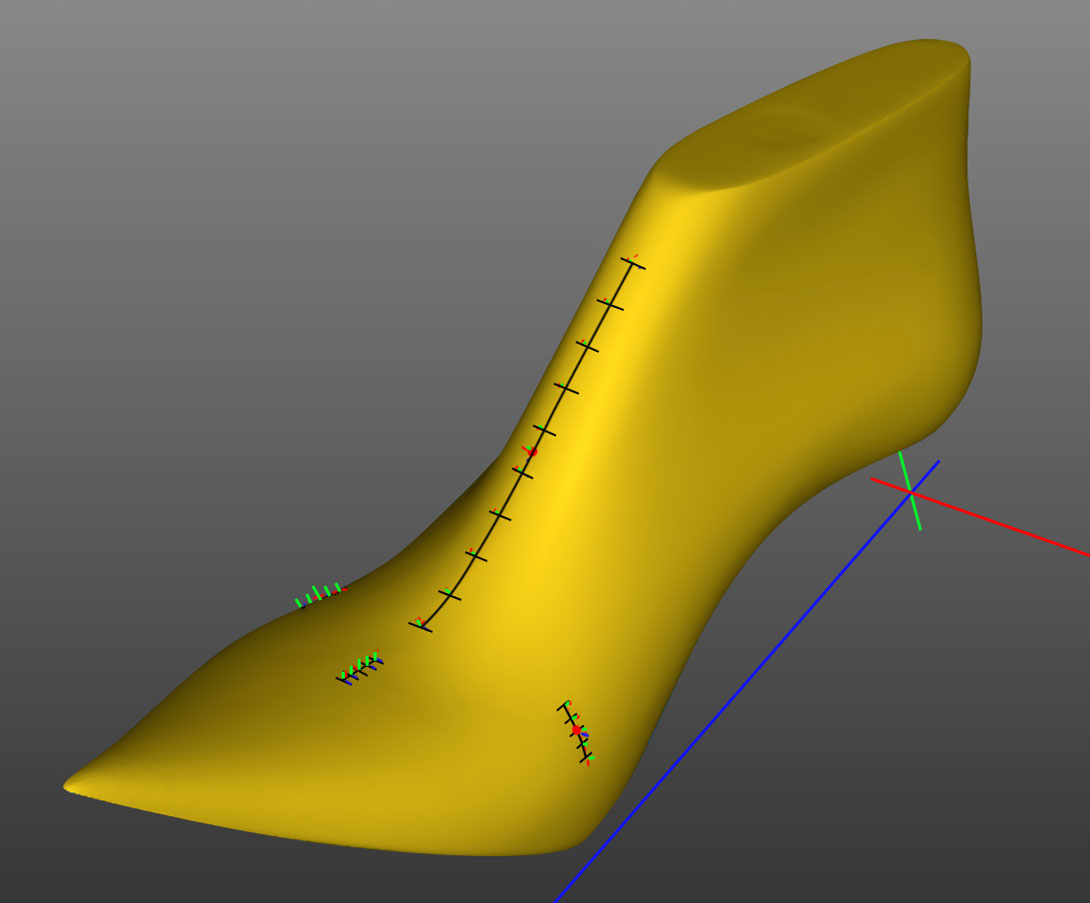Select the red control point on the short heel-side curve
The width and height of the screenshot is (1090, 903).
click(576, 730)
